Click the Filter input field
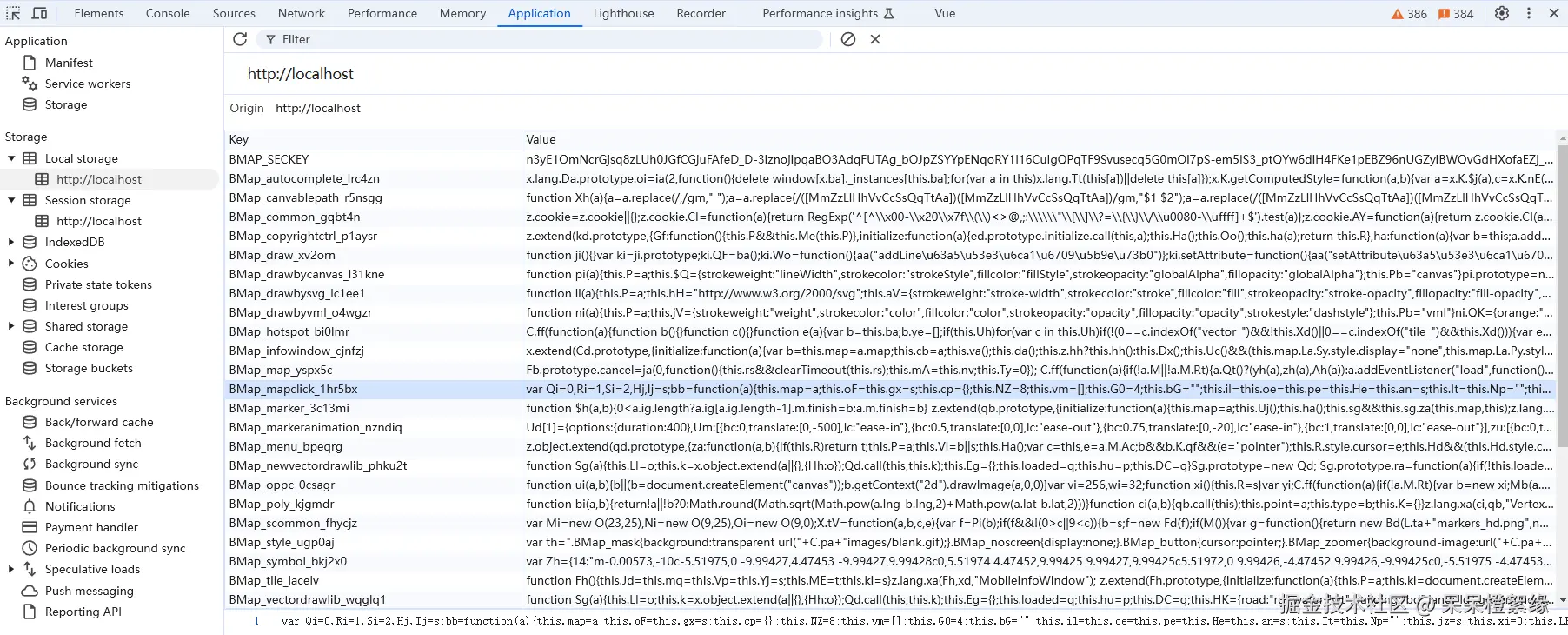1568x635 pixels. 541,39
